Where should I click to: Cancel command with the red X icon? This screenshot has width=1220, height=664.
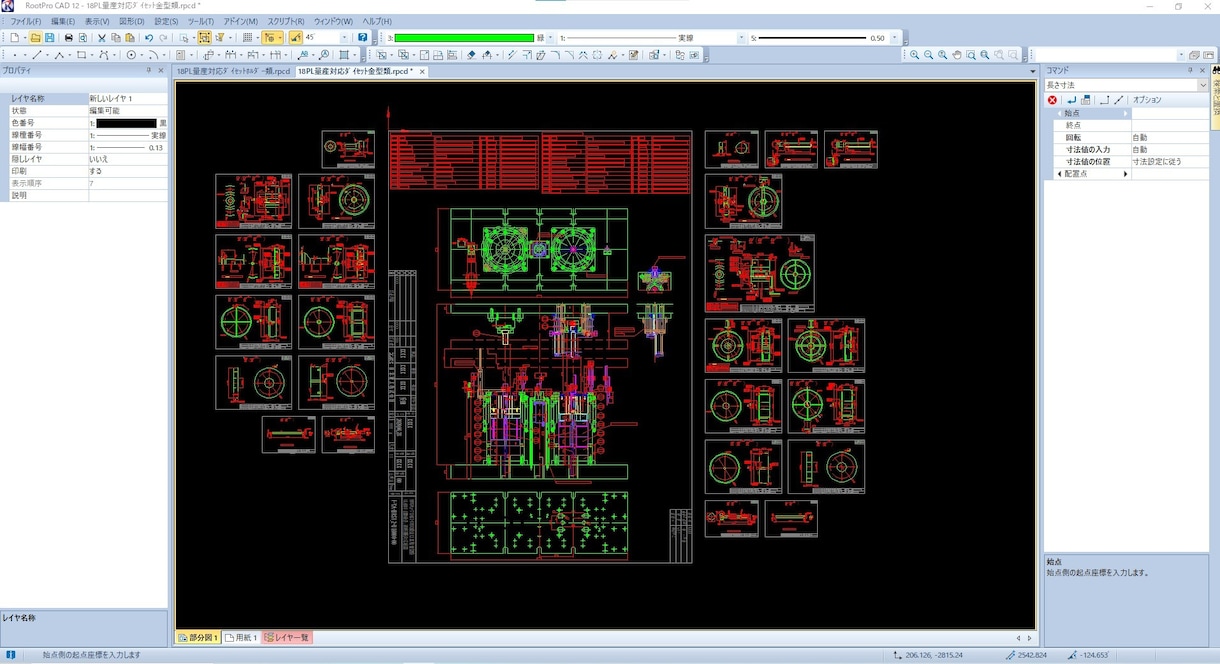coord(1053,100)
